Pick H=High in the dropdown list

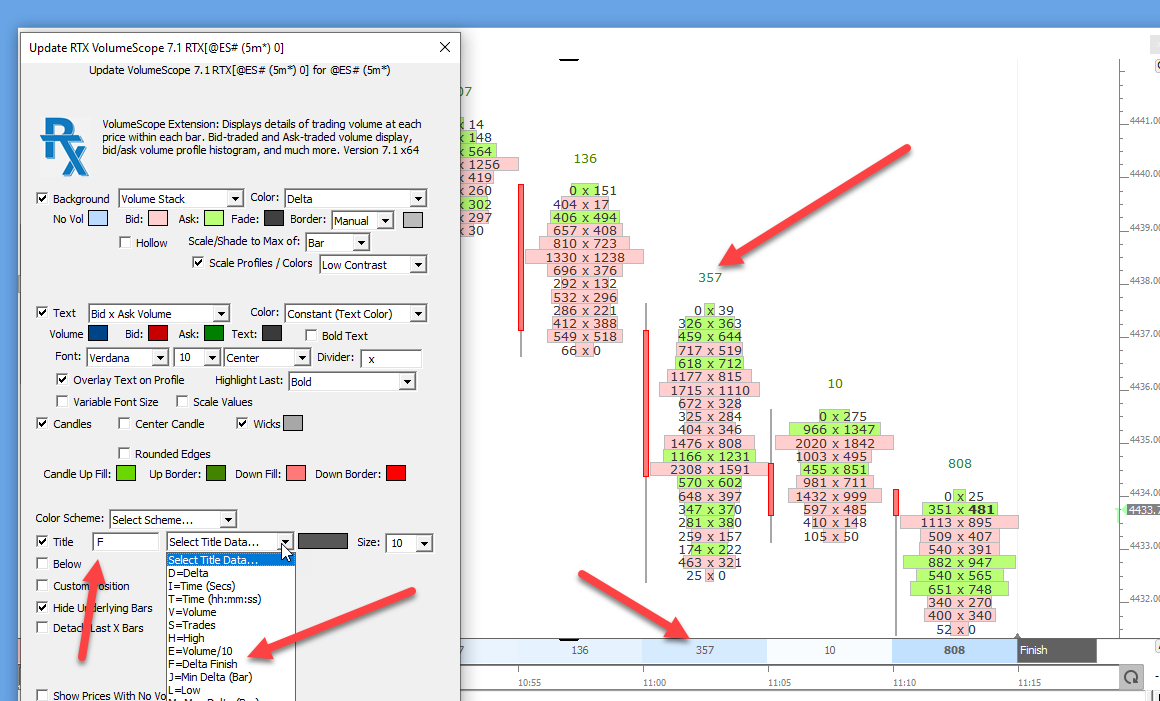click(231, 638)
